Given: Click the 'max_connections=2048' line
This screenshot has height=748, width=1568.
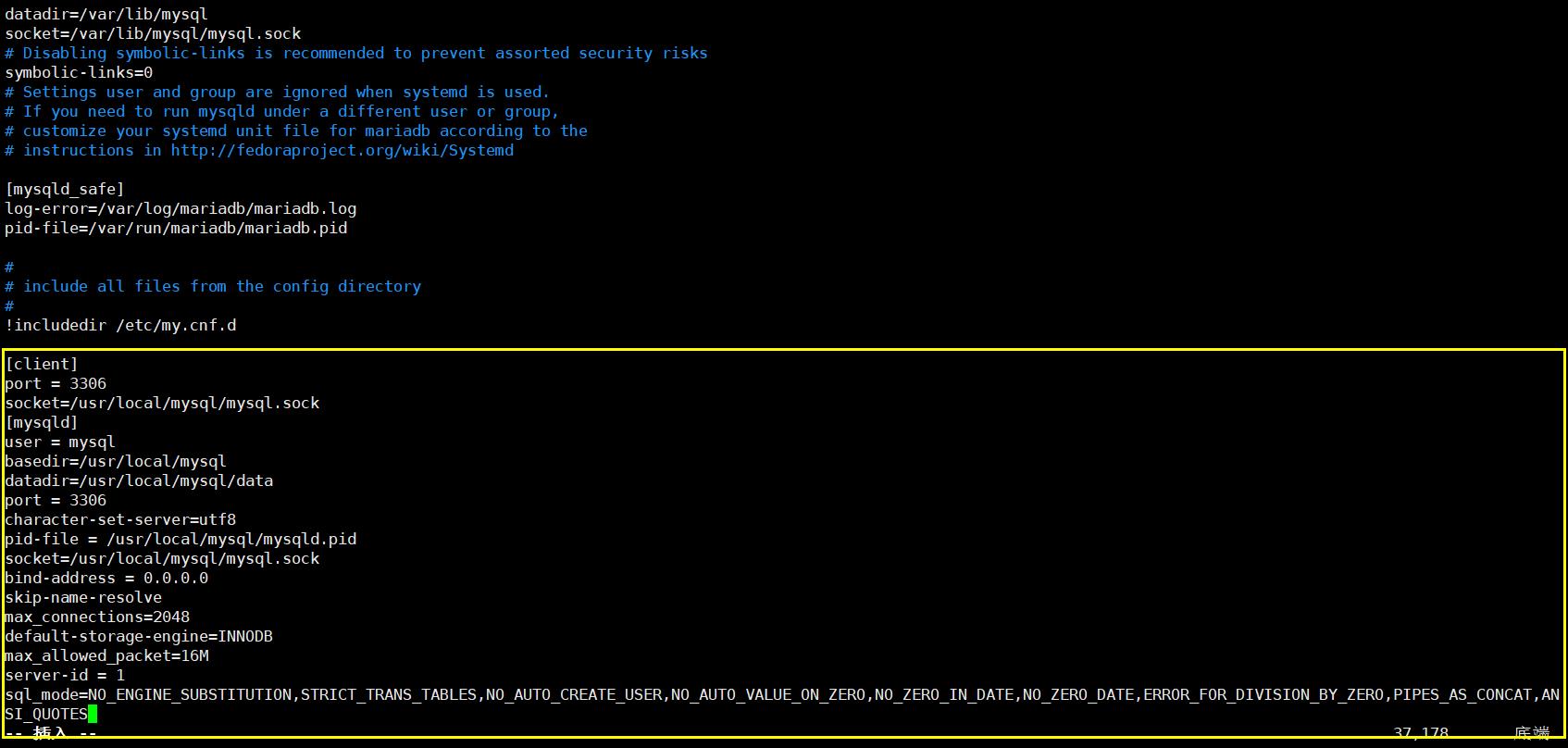Looking at the screenshot, I should [x=97, y=617].
